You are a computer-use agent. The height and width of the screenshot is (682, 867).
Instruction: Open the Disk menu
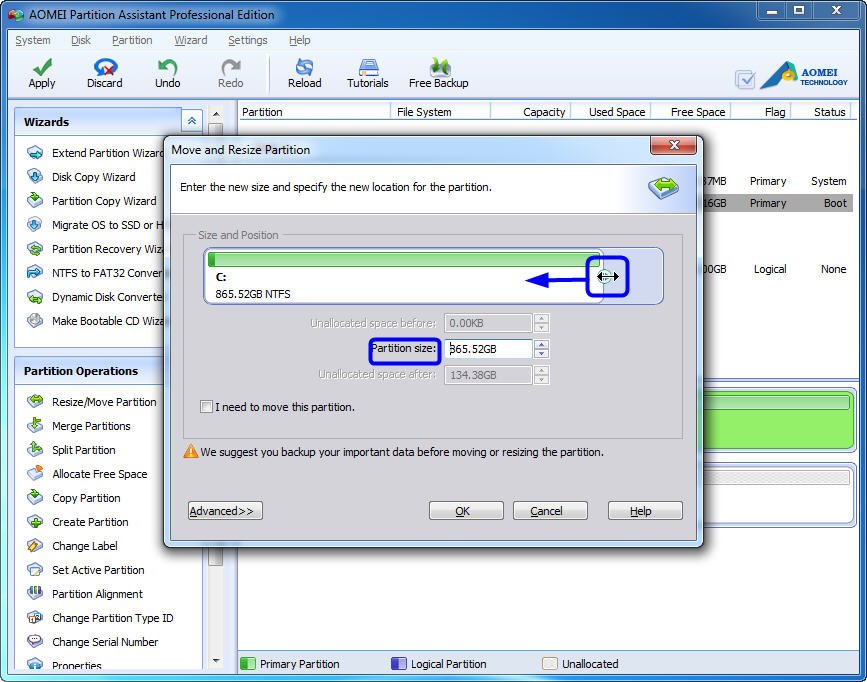coord(81,40)
